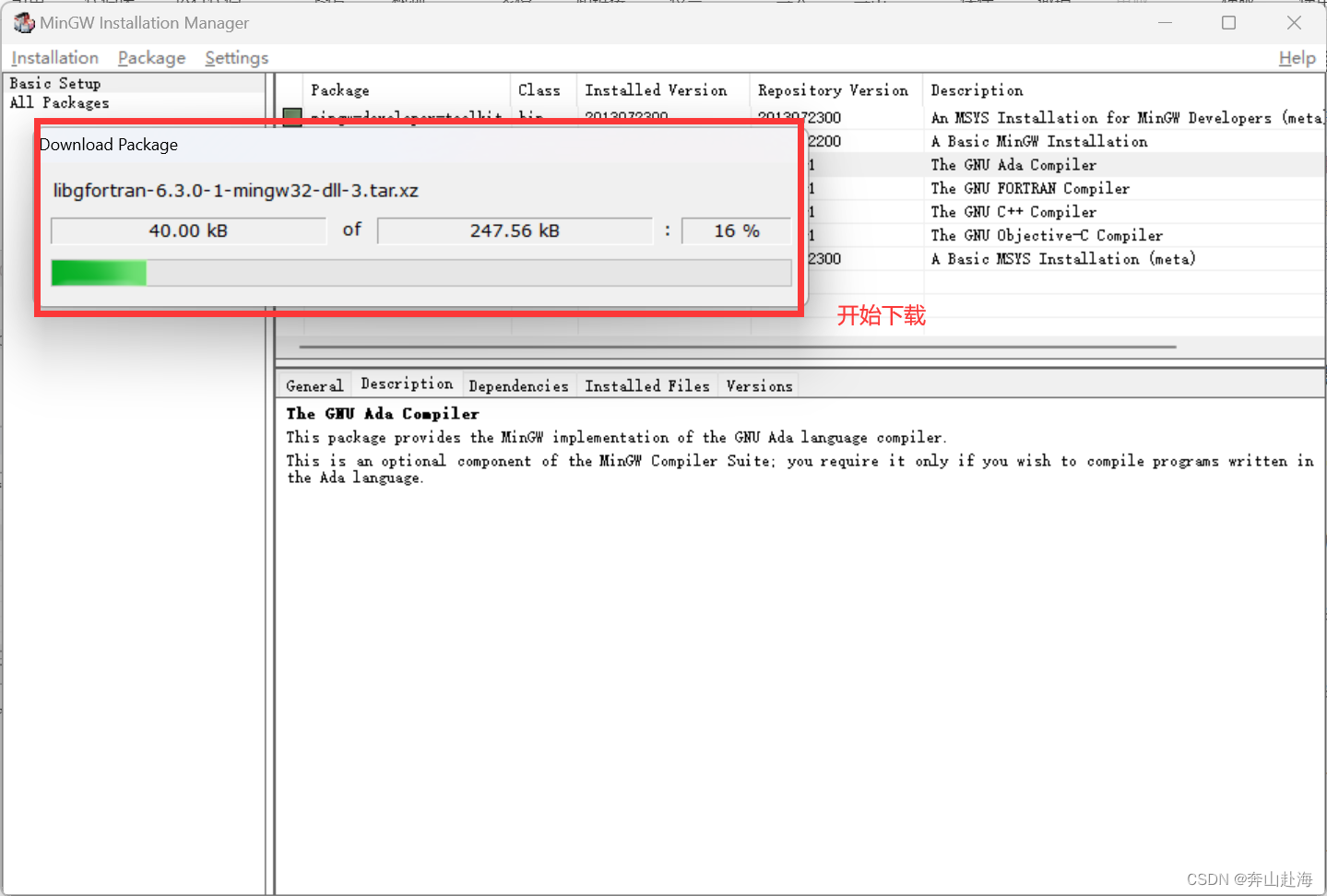1327x896 pixels.
Task: Click the libgfortran-6.3.0-1-mingw32-dll-3.tar.xz filename
Action: (235, 191)
